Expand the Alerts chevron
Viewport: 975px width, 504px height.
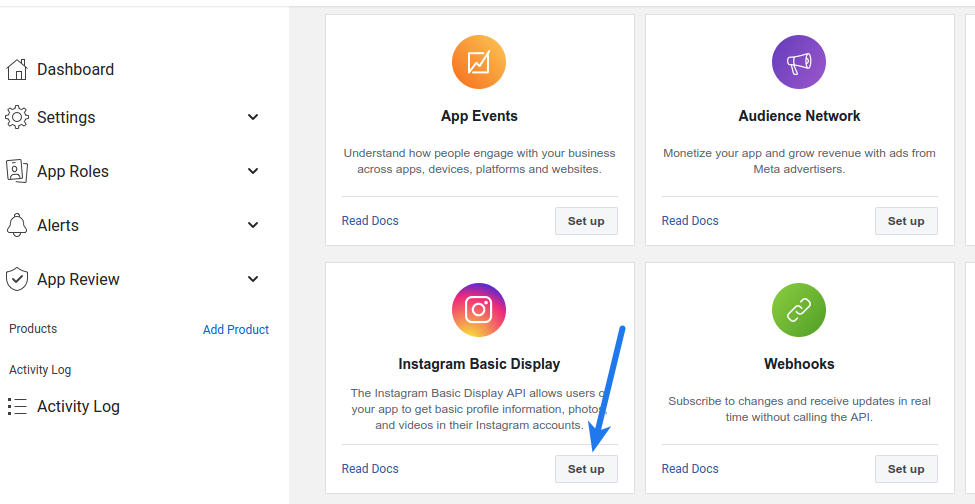pos(253,225)
